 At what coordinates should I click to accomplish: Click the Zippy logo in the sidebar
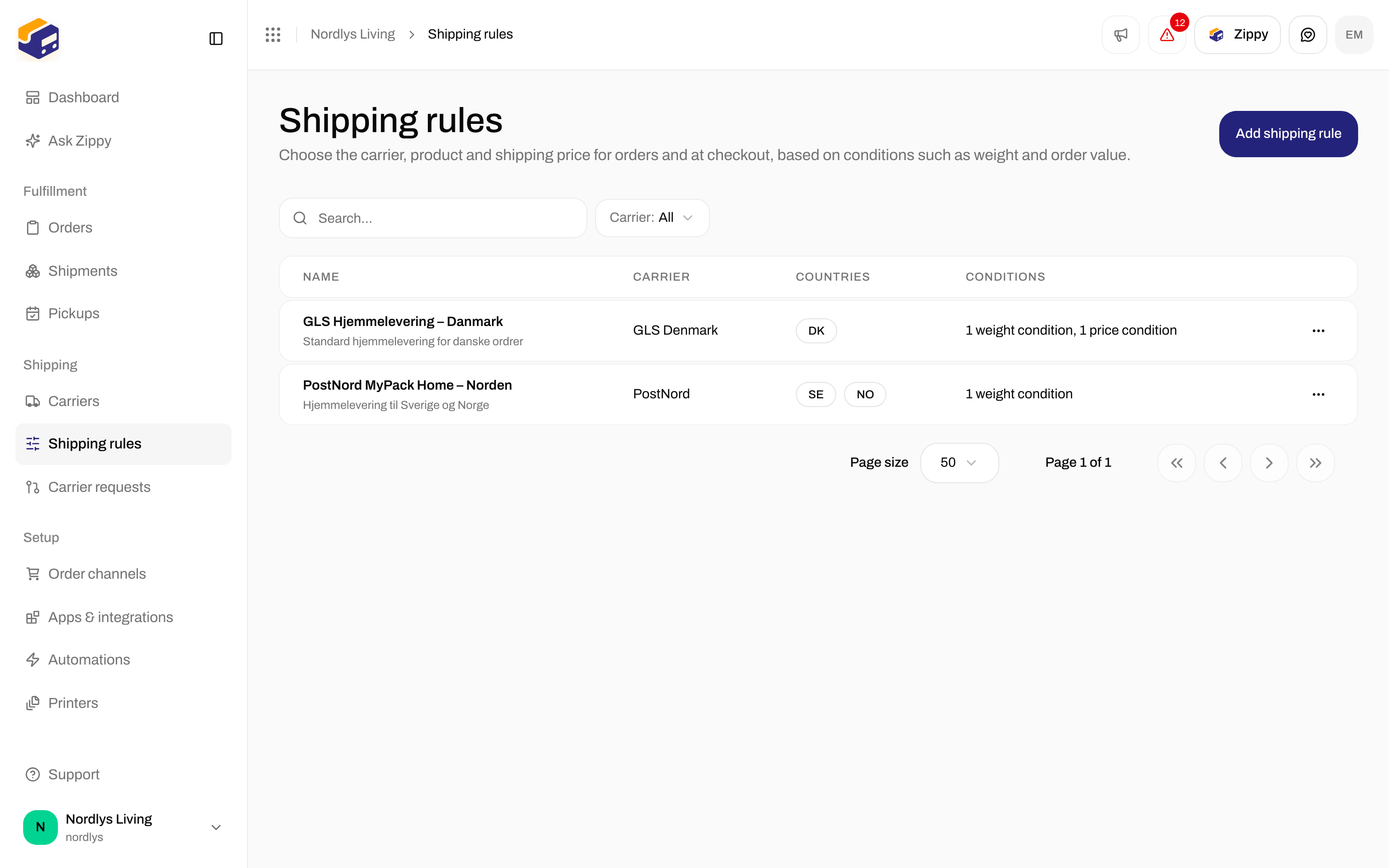pyautogui.click(x=39, y=39)
